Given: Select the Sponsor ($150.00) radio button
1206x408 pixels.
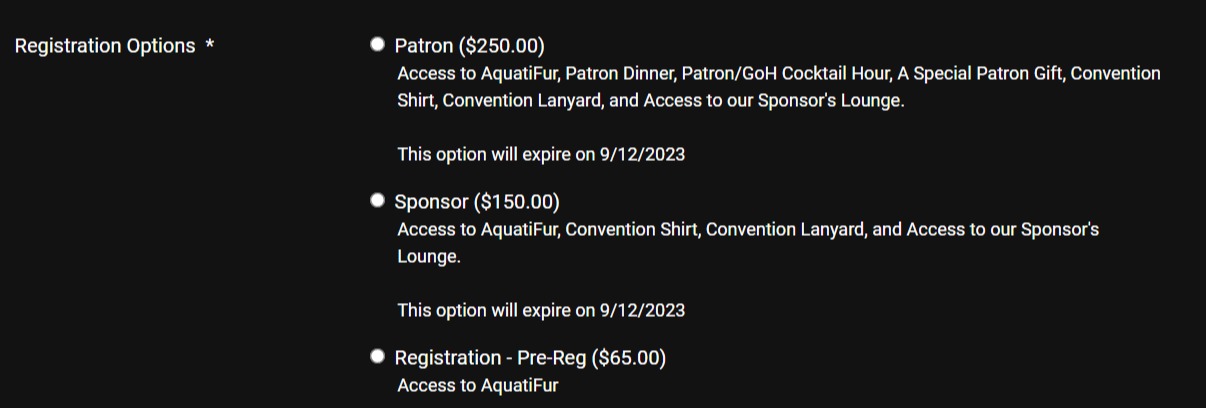Looking at the screenshot, I should [377, 200].
